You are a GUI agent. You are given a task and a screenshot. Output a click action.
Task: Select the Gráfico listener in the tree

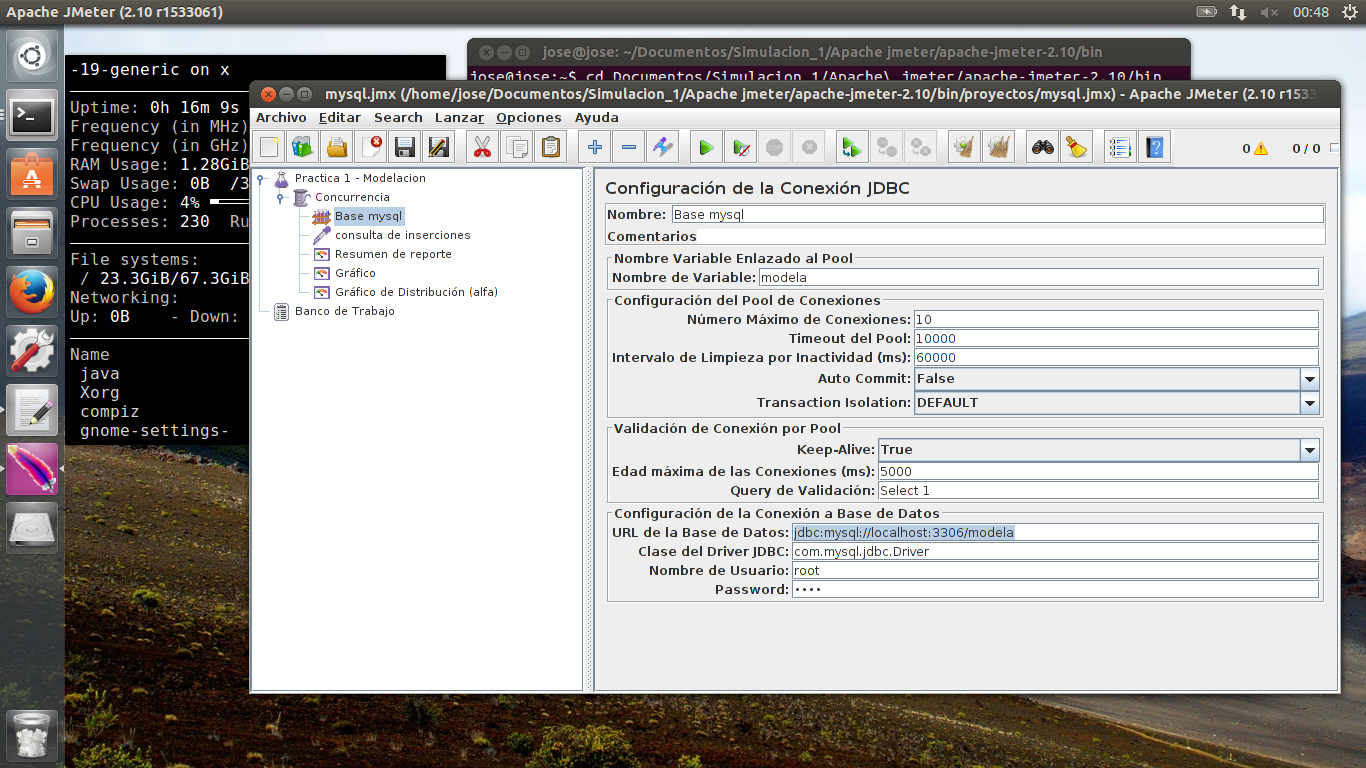point(355,273)
